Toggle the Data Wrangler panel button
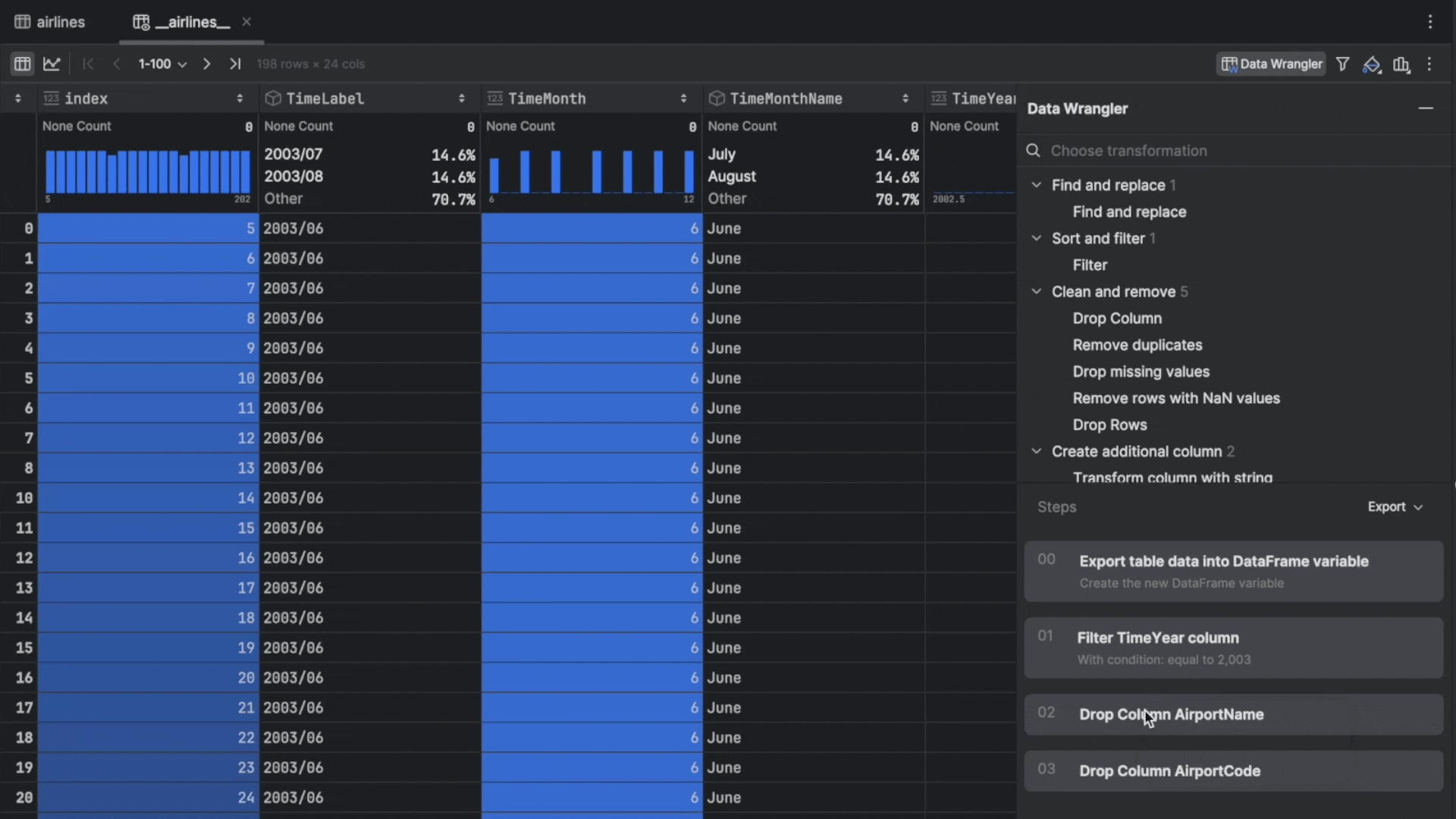This screenshot has height=819, width=1456. click(1271, 64)
